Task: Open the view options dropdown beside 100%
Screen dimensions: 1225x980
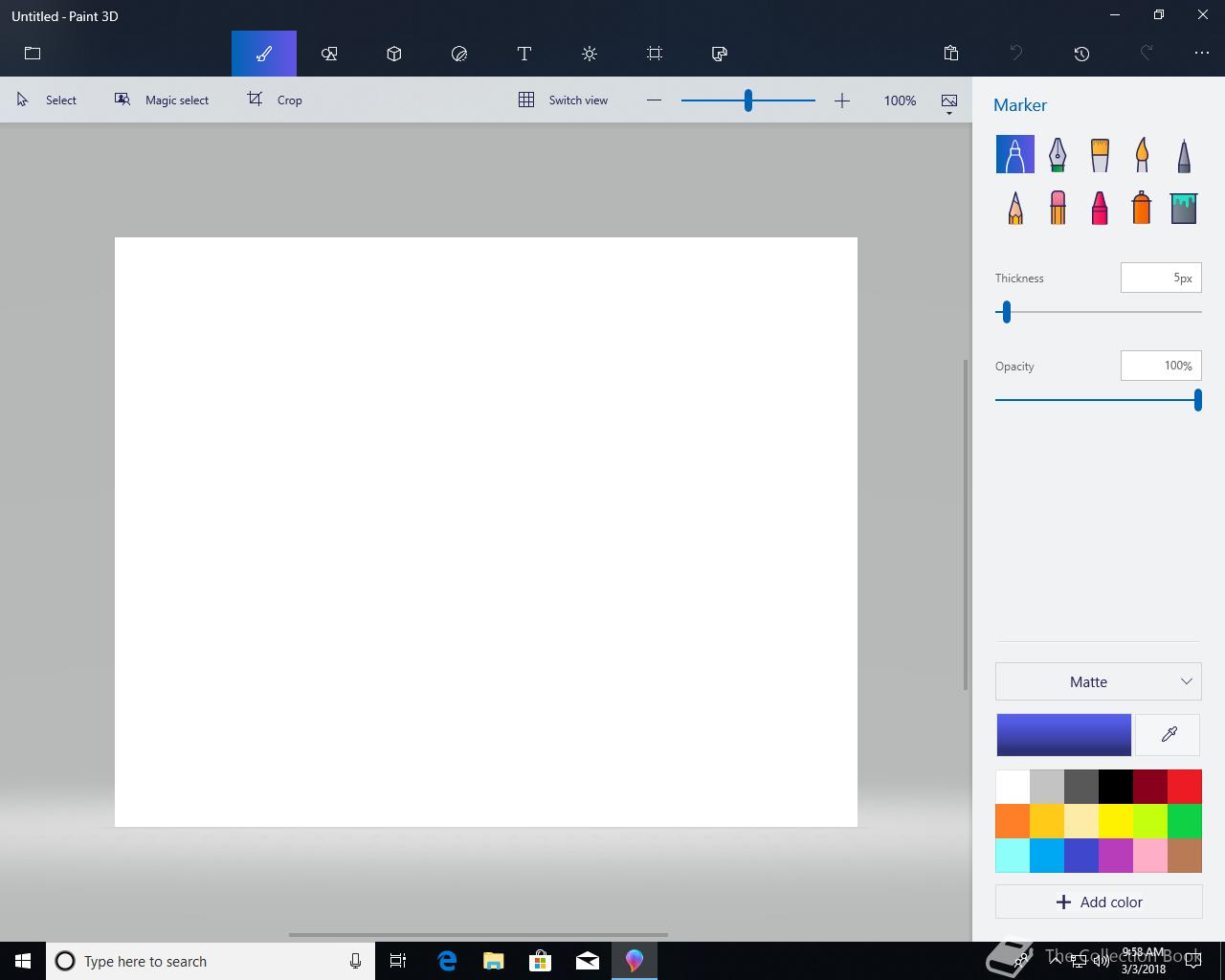Action: [949, 102]
